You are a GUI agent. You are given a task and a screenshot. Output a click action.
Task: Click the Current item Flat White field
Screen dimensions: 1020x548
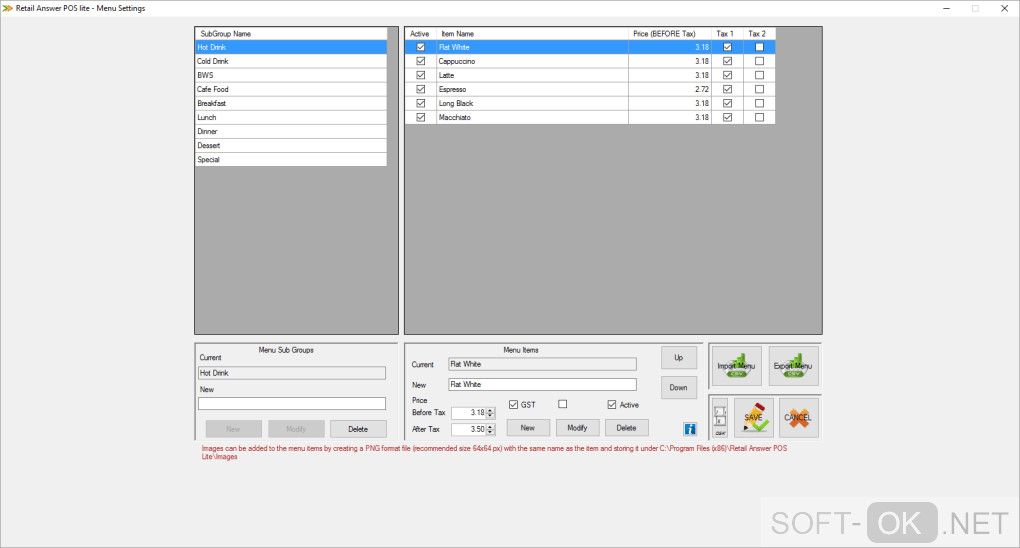pos(543,364)
